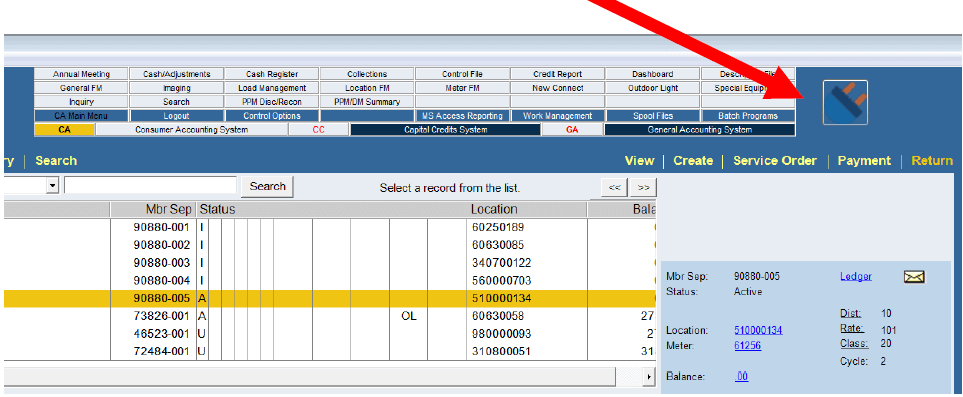Open Location FM
Screen dimensions: 963x397
367,88
